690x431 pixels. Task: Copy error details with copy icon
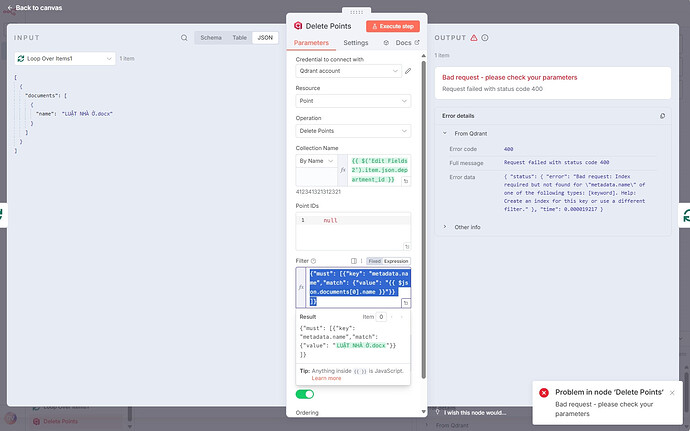pos(662,116)
